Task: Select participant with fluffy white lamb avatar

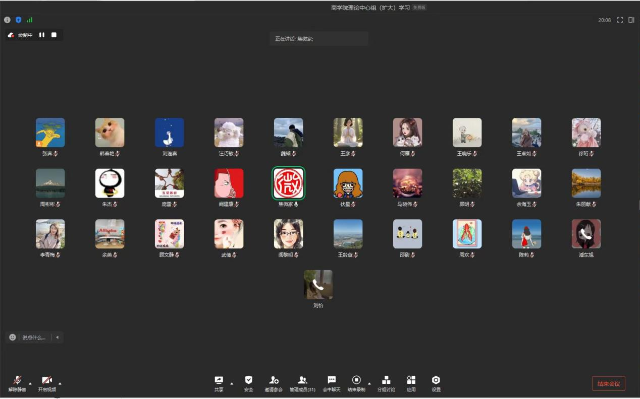Action: 229,133
